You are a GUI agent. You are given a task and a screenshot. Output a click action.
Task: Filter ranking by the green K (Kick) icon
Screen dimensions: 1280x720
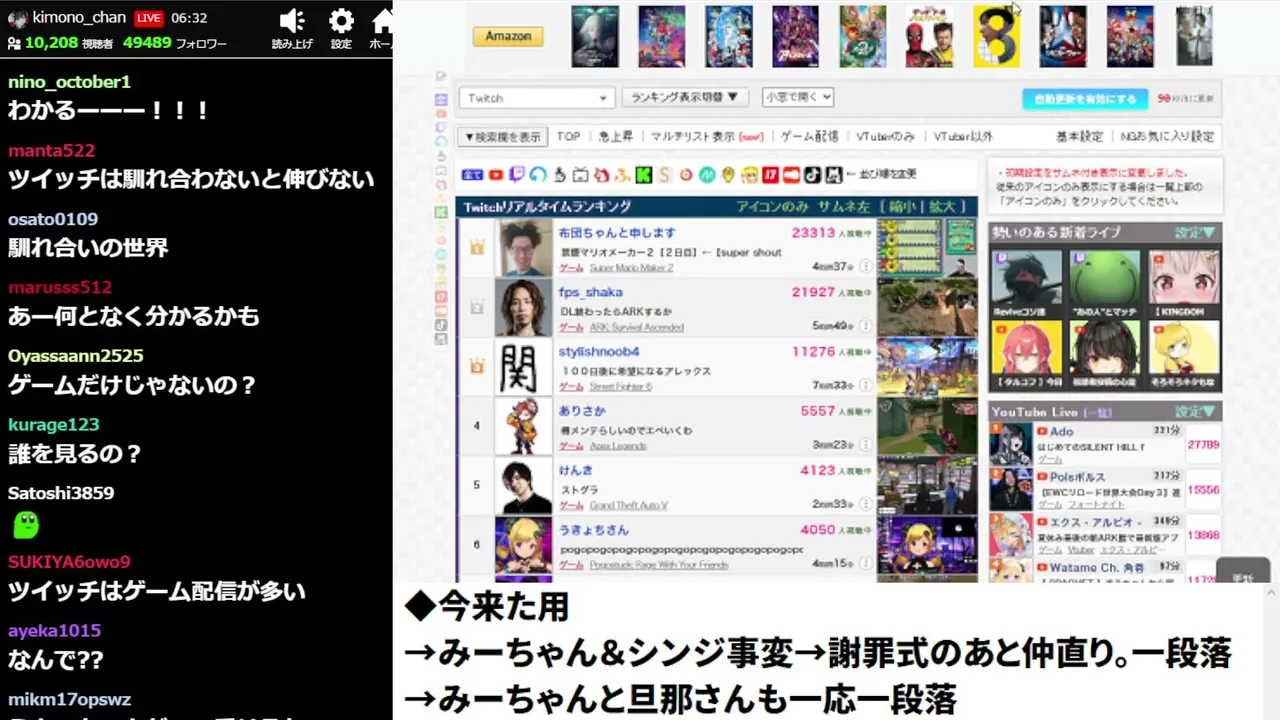point(644,175)
